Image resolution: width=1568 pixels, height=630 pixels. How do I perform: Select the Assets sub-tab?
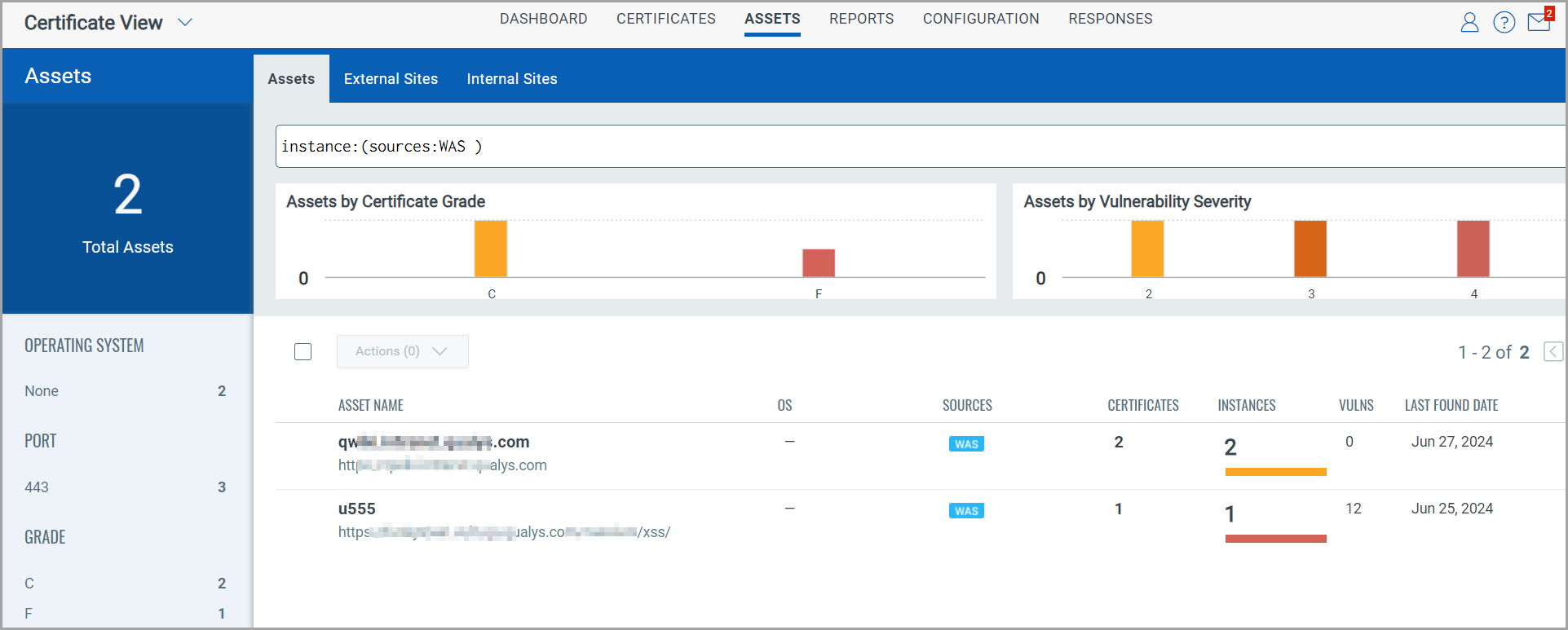pos(291,79)
